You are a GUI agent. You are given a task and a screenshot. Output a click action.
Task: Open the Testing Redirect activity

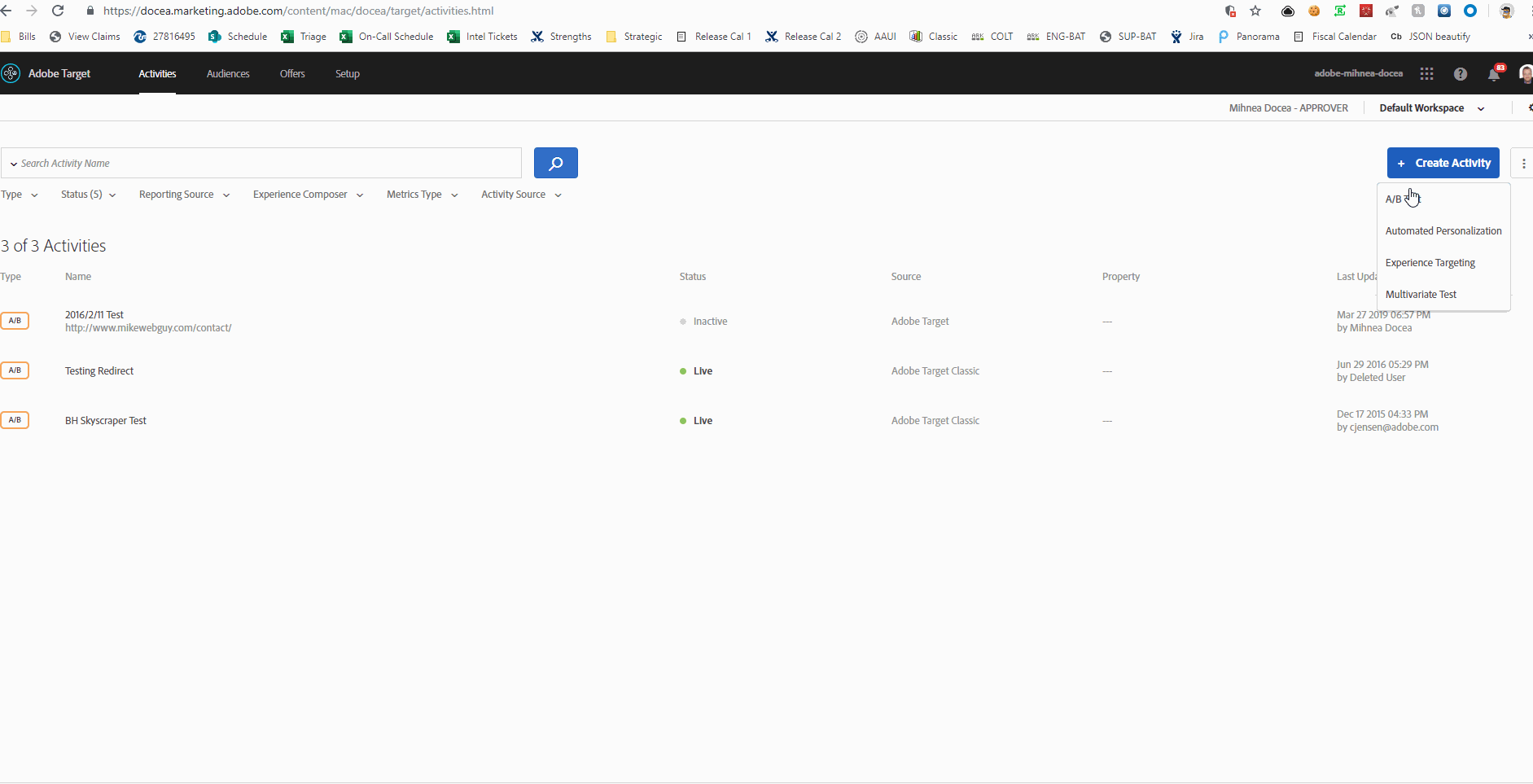pyautogui.click(x=99, y=371)
